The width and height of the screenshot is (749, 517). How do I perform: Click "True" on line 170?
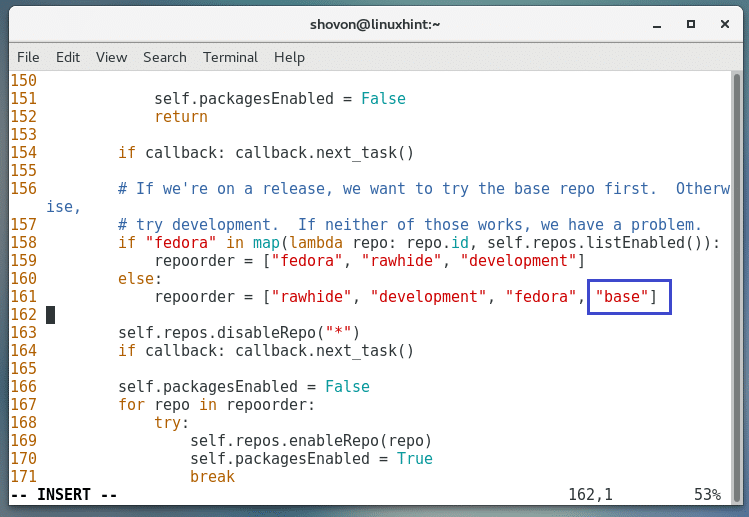[x=415, y=459]
